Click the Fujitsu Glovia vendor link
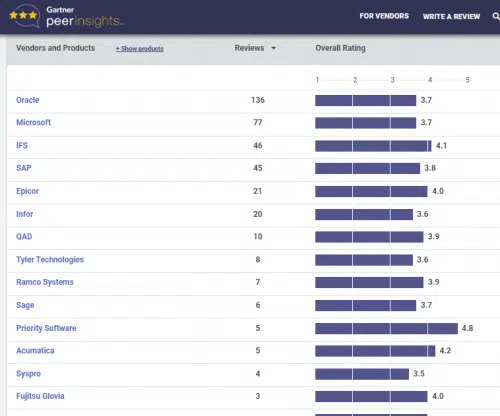This screenshot has height=416, width=500. (40, 396)
